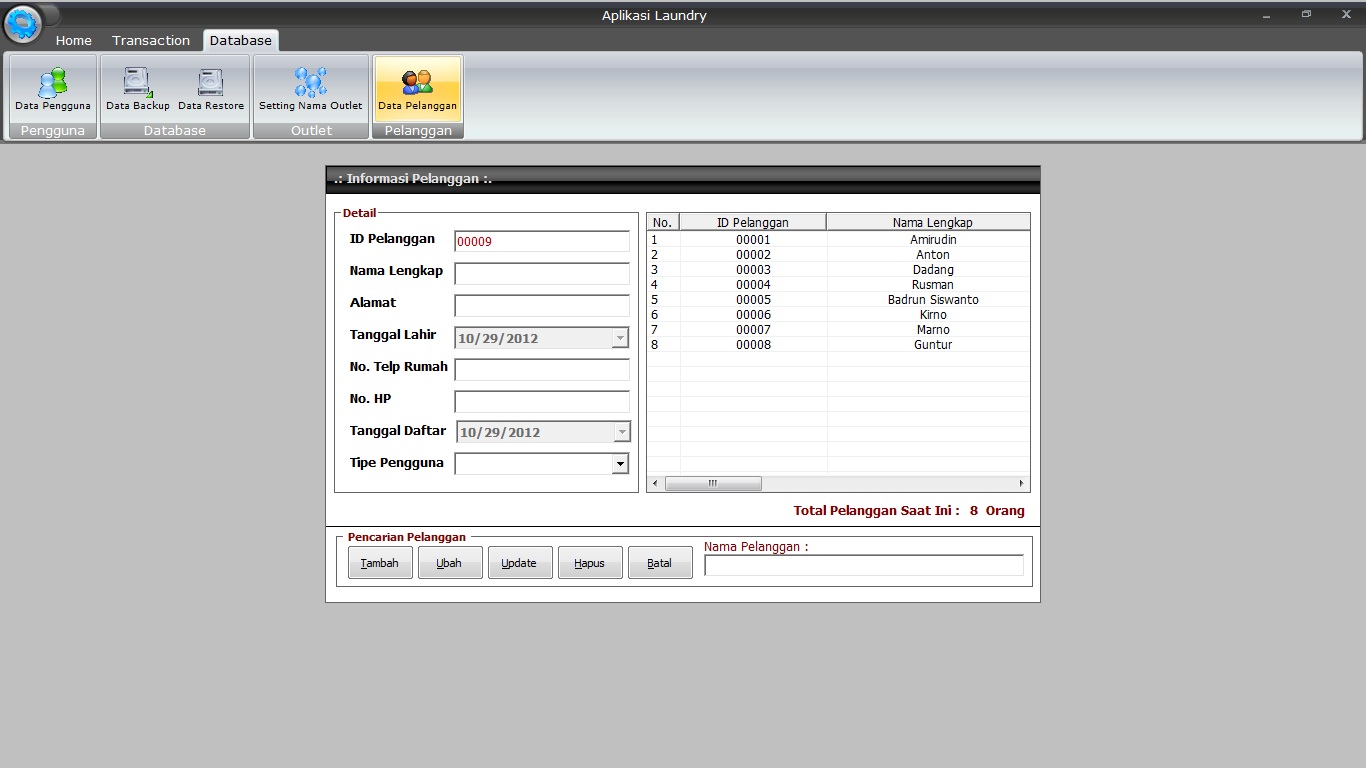Click the Ubah button
The image size is (1366, 768).
pyautogui.click(x=449, y=562)
